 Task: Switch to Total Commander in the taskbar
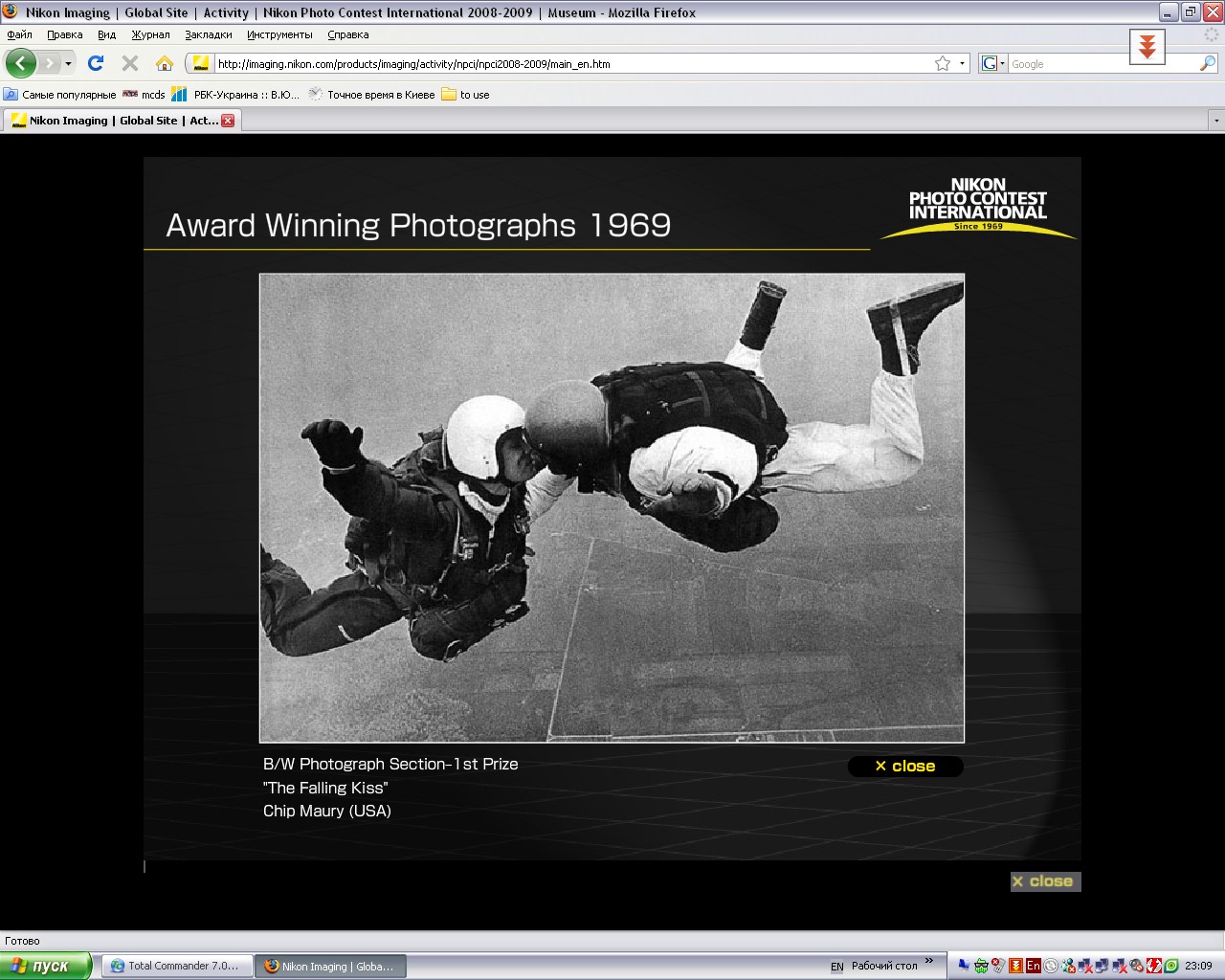pos(176,966)
